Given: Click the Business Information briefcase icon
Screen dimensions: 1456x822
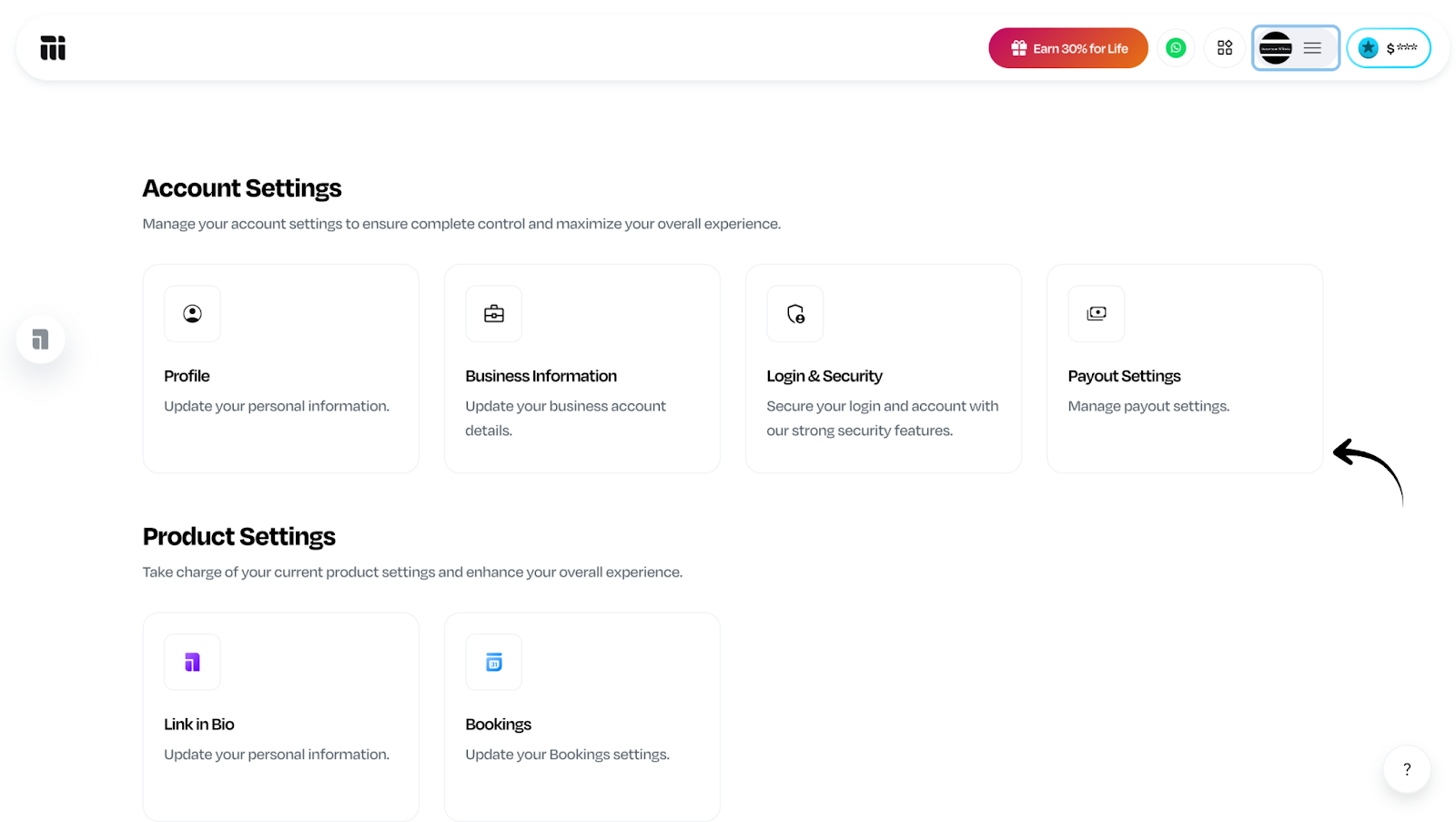Looking at the screenshot, I should [x=493, y=314].
